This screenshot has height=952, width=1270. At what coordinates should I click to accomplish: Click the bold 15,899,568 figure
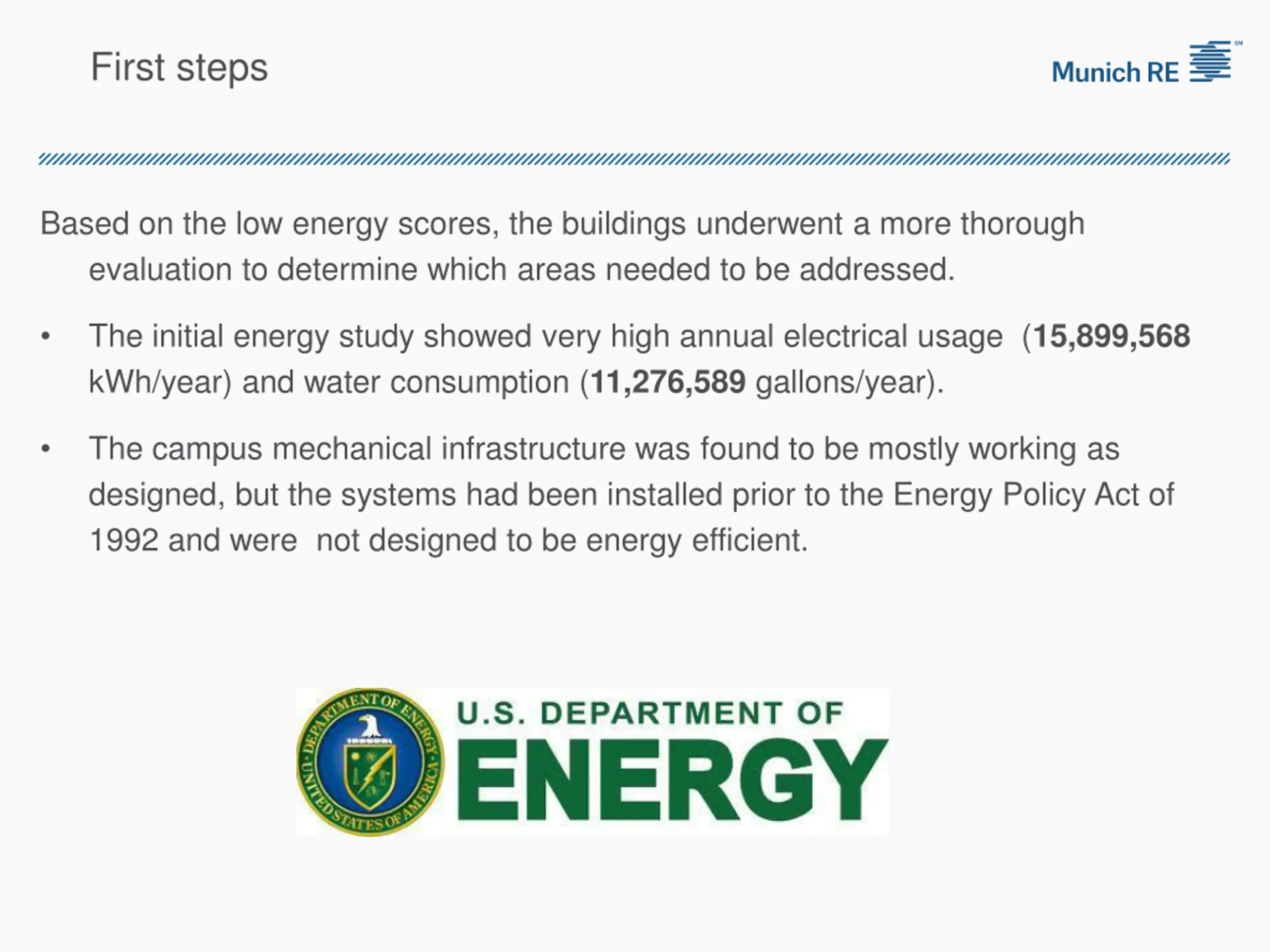tap(1112, 336)
